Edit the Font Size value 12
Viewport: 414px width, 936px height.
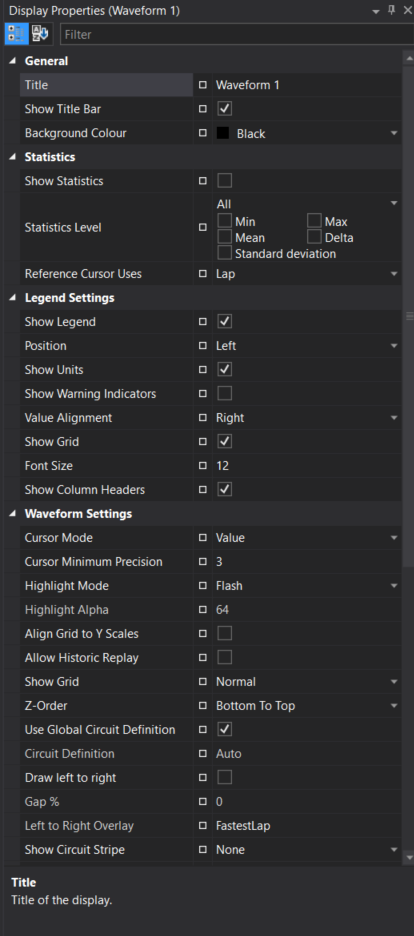pyautogui.click(x=307, y=466)
